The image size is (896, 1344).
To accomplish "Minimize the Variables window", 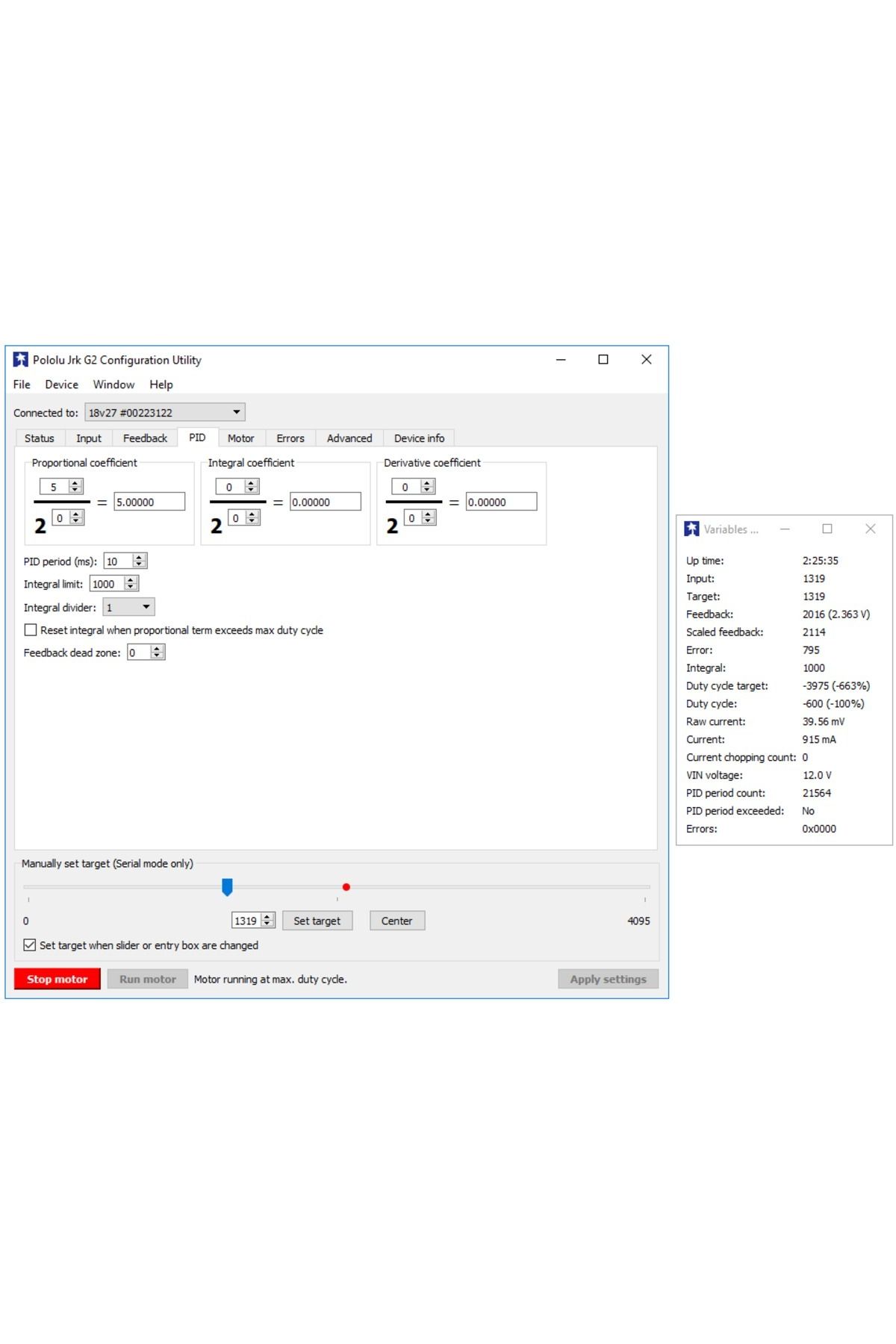I will click(785, 529).
